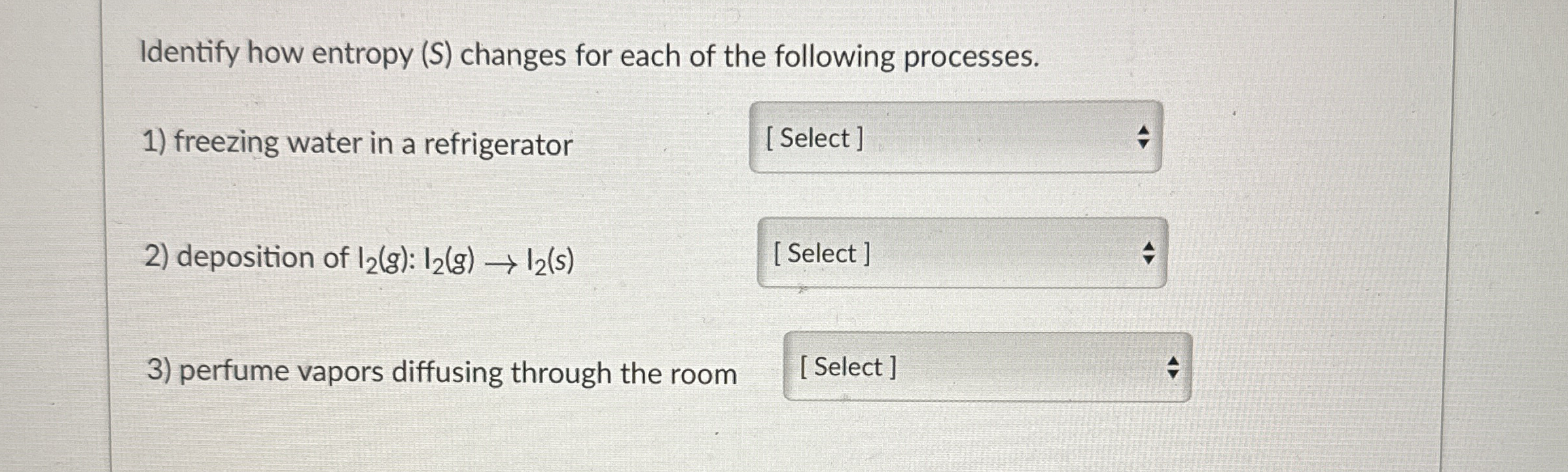Click the down arrow of the third dropdown stepper
1568x472 pixels.
[1174, 372]
